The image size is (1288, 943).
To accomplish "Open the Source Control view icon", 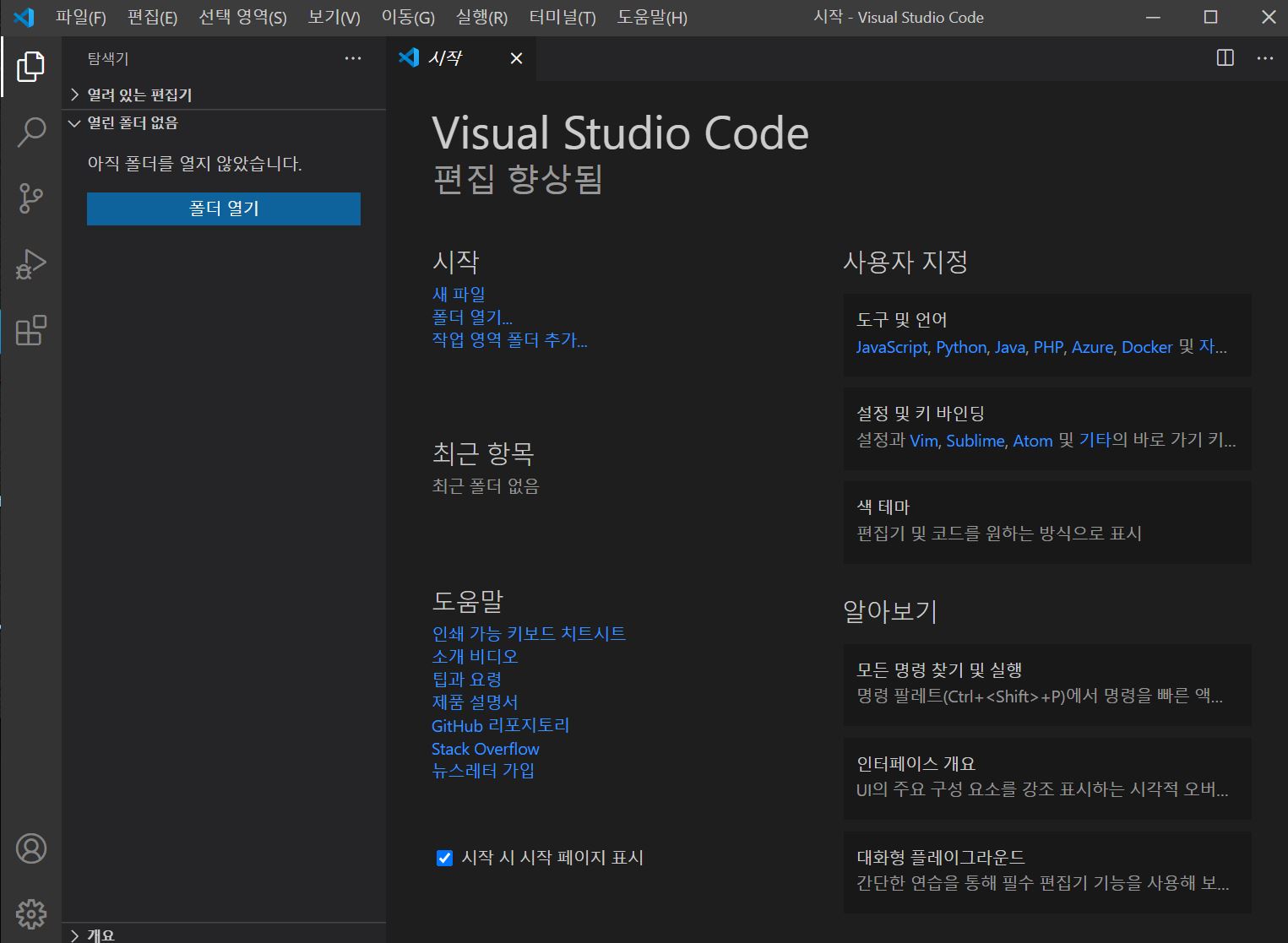I will pyautogui.click(x=30, y=198).
